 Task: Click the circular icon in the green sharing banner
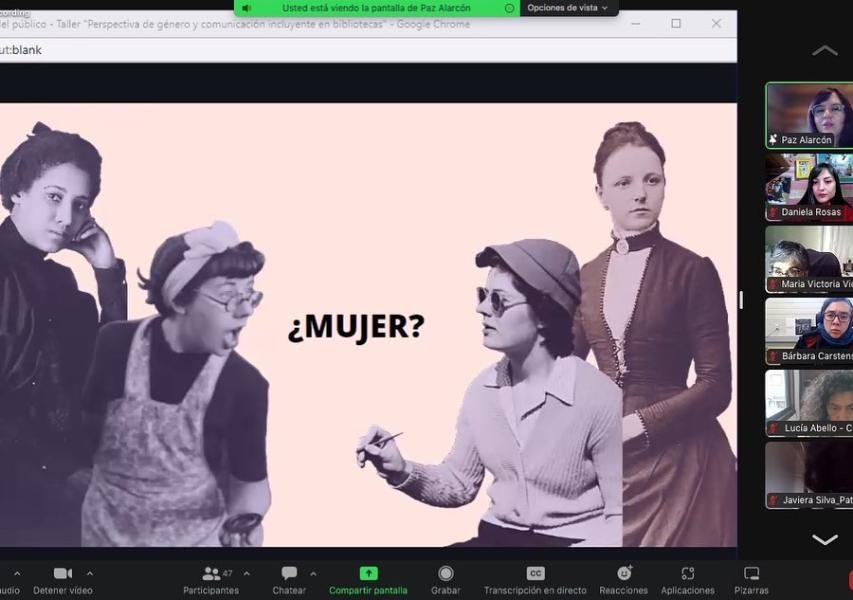[510, 8]
